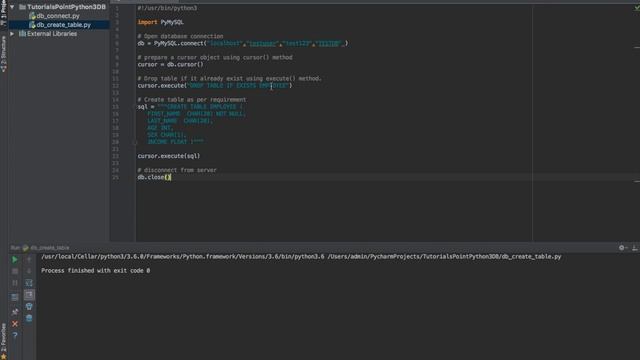
Task: Click the Stop process square icon
Action: 15,271
